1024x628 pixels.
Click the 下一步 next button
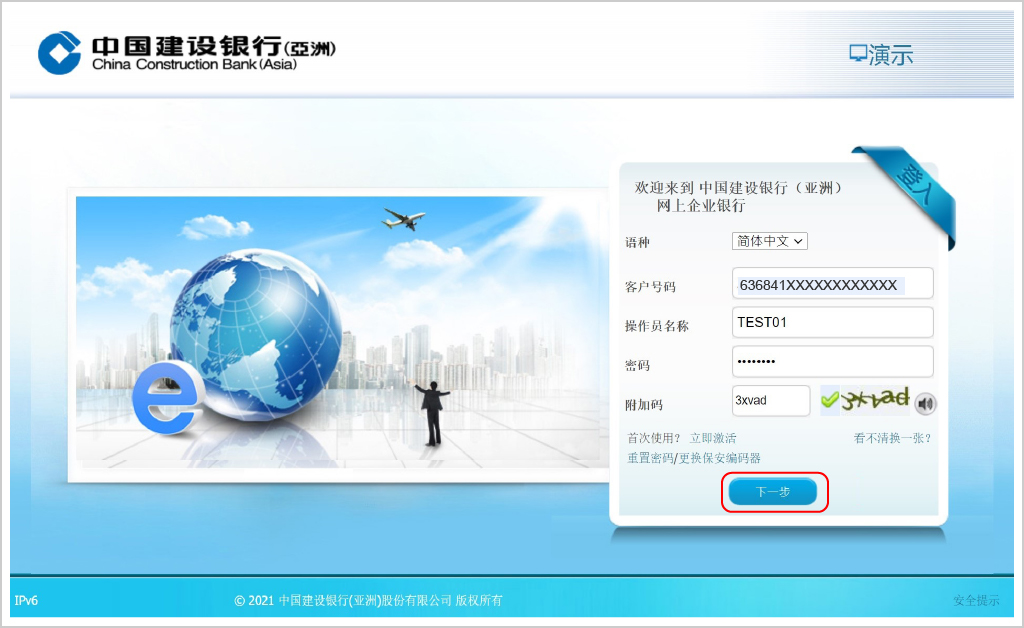pyautogui.click(x=773, y=492)
